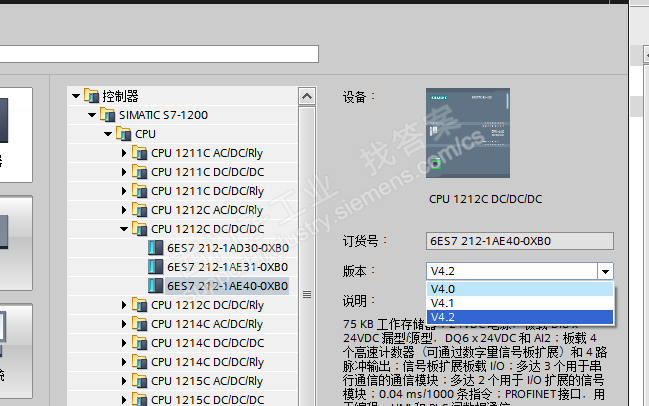This screenshot has width=649, height=406.
Task: Click the CPU folder icon
Action: point(124,134)
